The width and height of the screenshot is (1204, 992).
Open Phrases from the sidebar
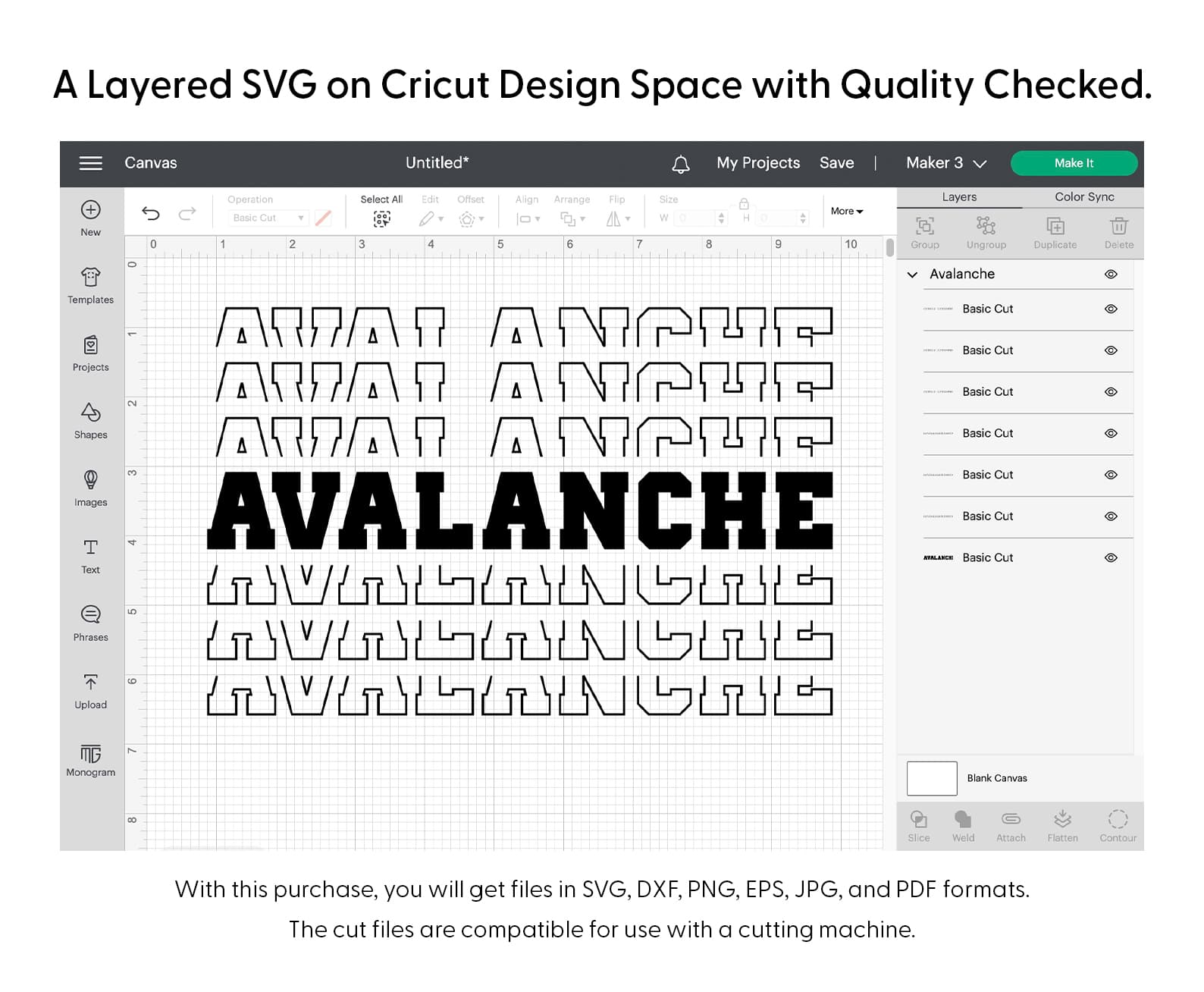click(x=90, y=623)
